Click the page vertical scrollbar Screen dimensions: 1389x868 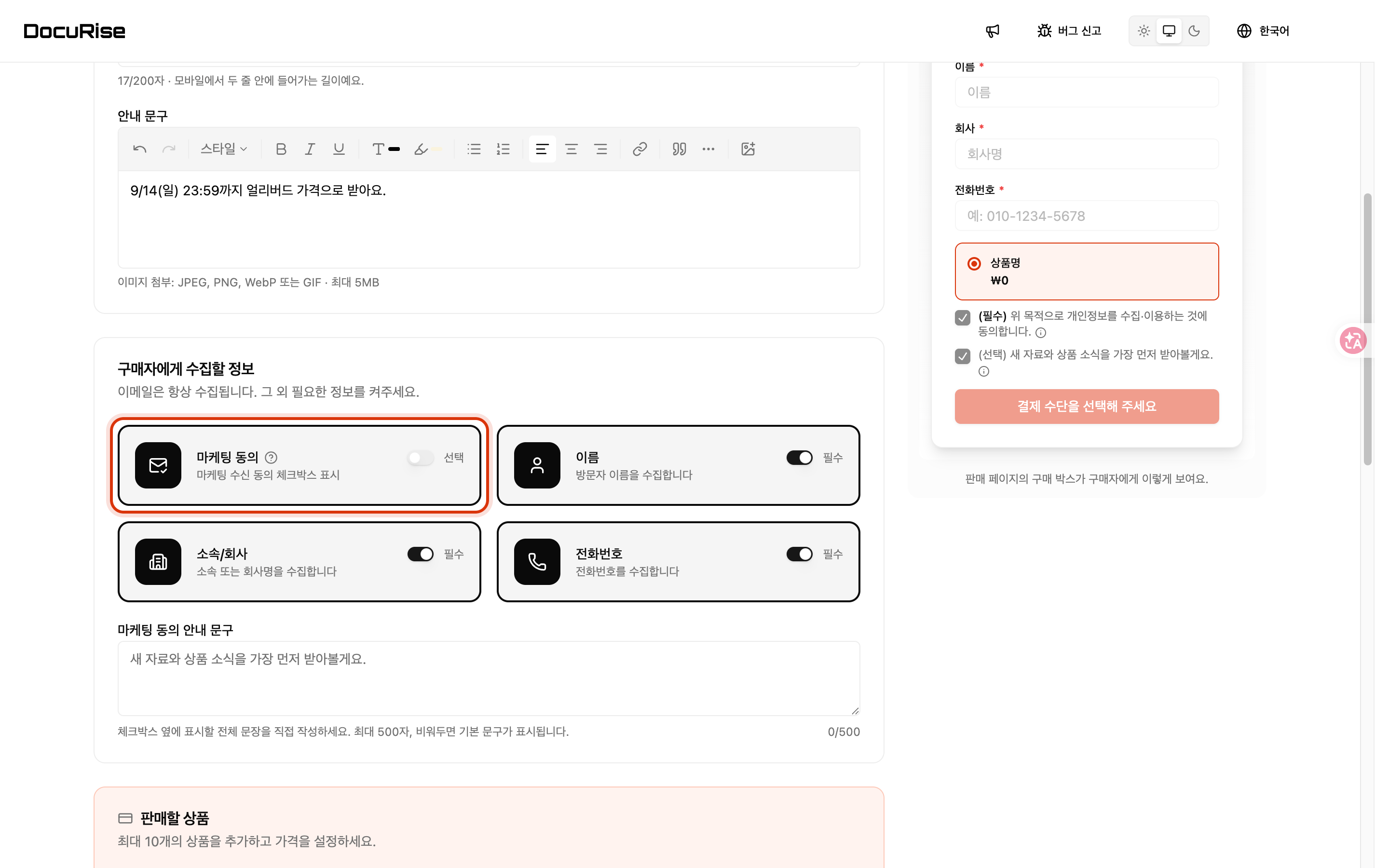click(1368, 329)
